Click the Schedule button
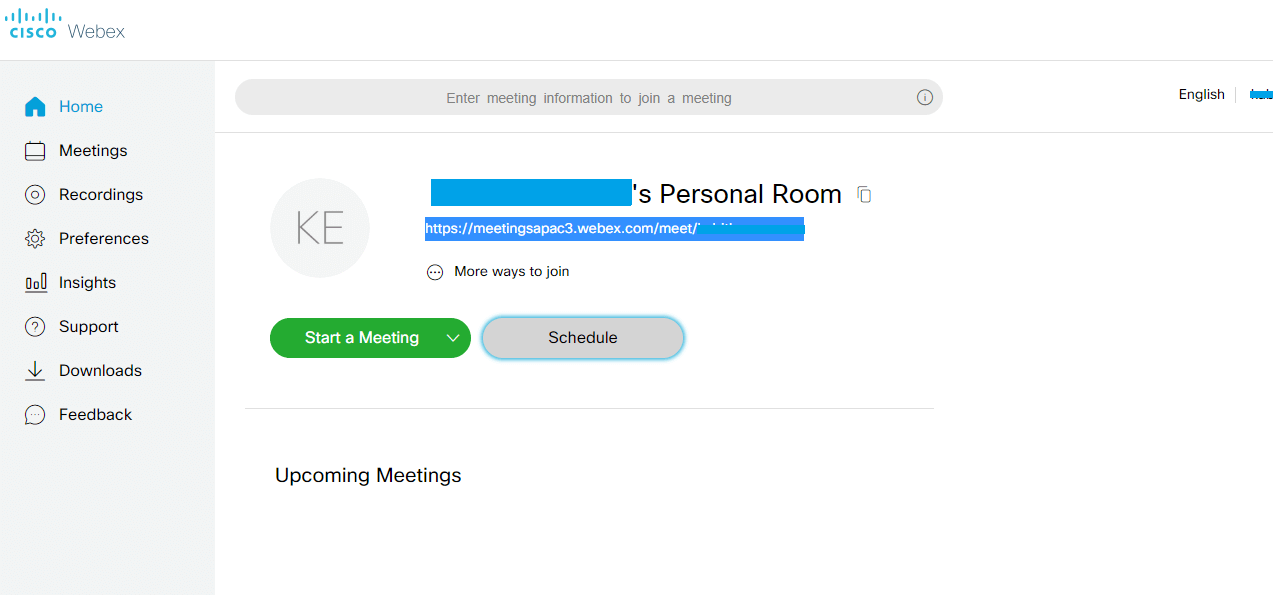This screenshot has width=1273, height=595. pyautogui.click(x=583, y=338)
